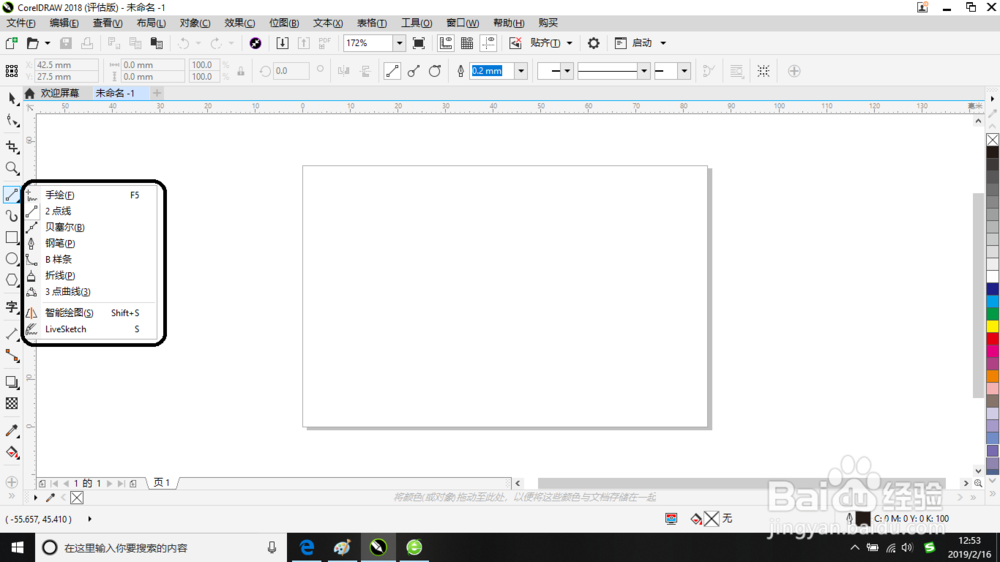The width and height of the screenshot is (1000, 562).
Task: Click the Corel search content icon
Action: coord(255,43)
